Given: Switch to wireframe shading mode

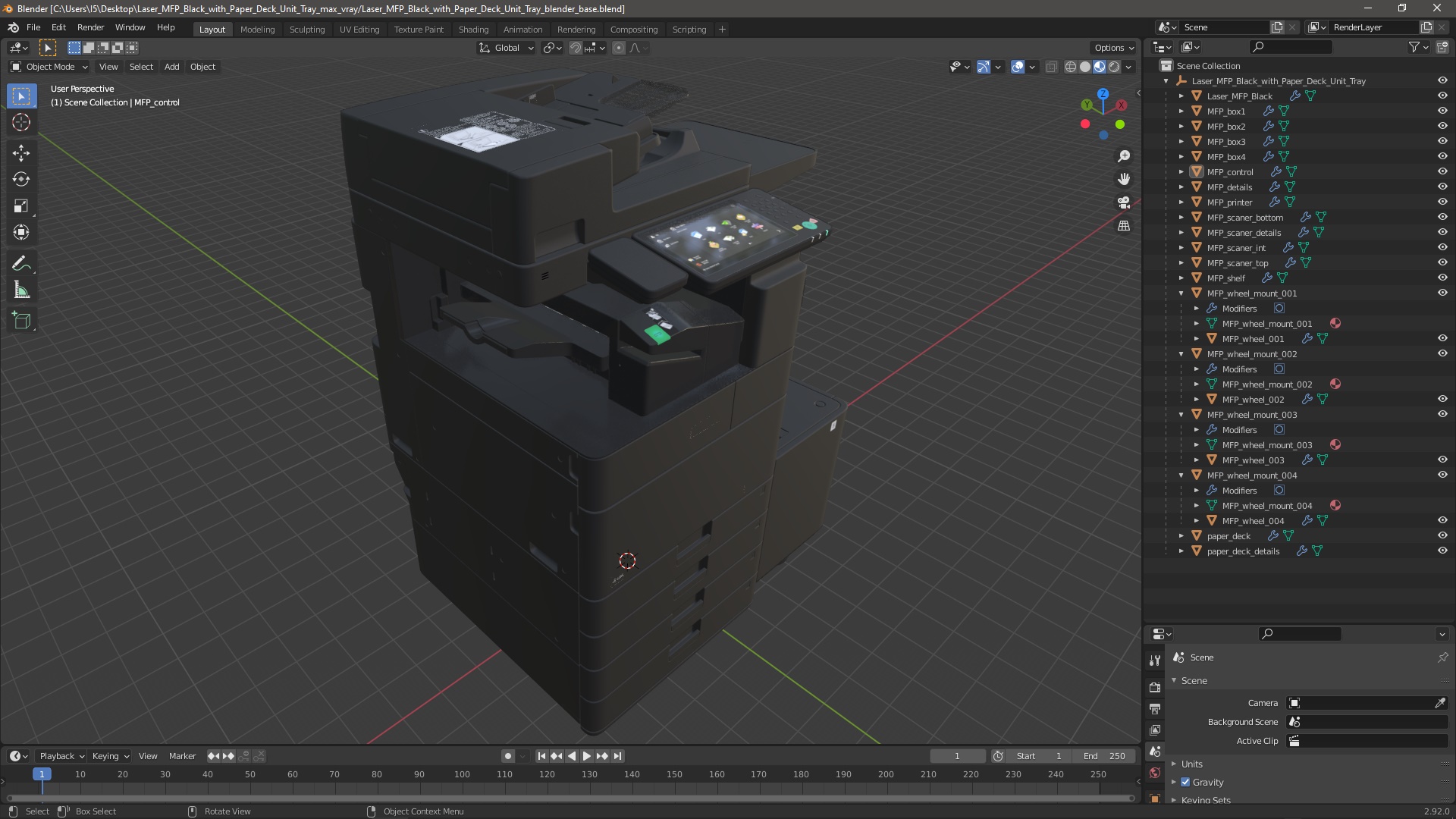Looking at the screenshot, I should coord(1071,67).
